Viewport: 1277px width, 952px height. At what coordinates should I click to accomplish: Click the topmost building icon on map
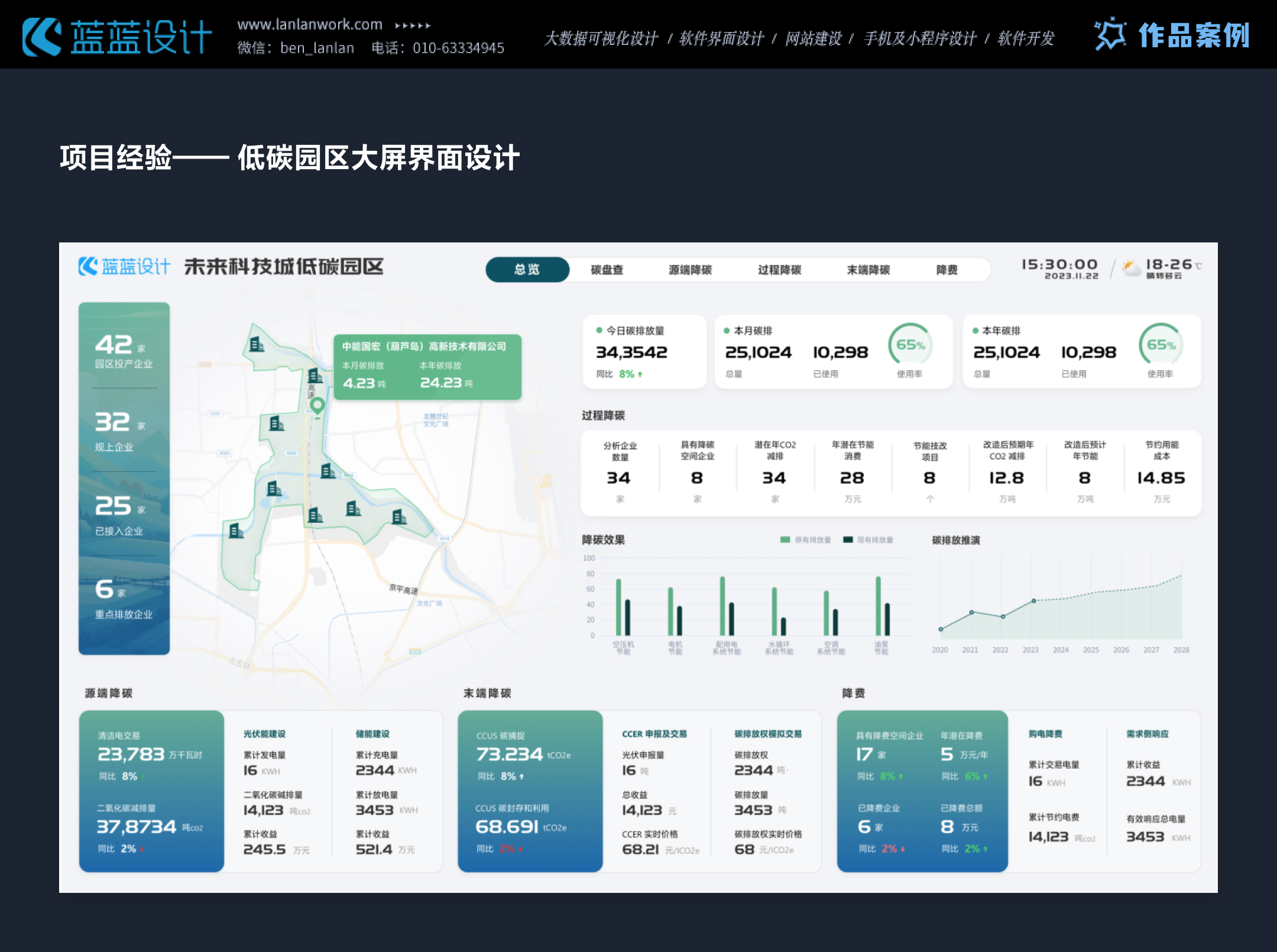(257, 344)
